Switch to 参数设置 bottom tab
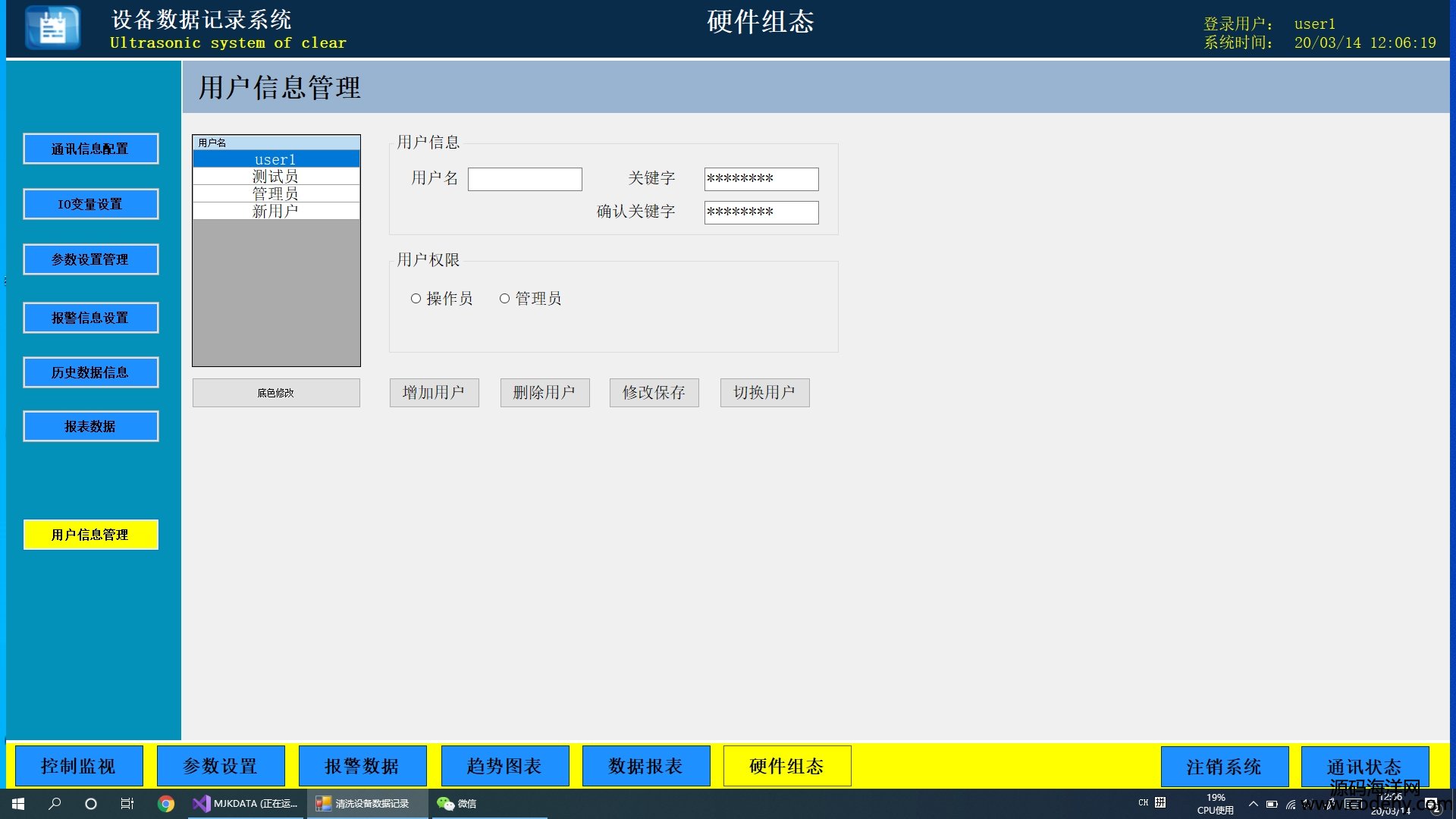This screenshot has width=1456, height=819. coord(221,766)
